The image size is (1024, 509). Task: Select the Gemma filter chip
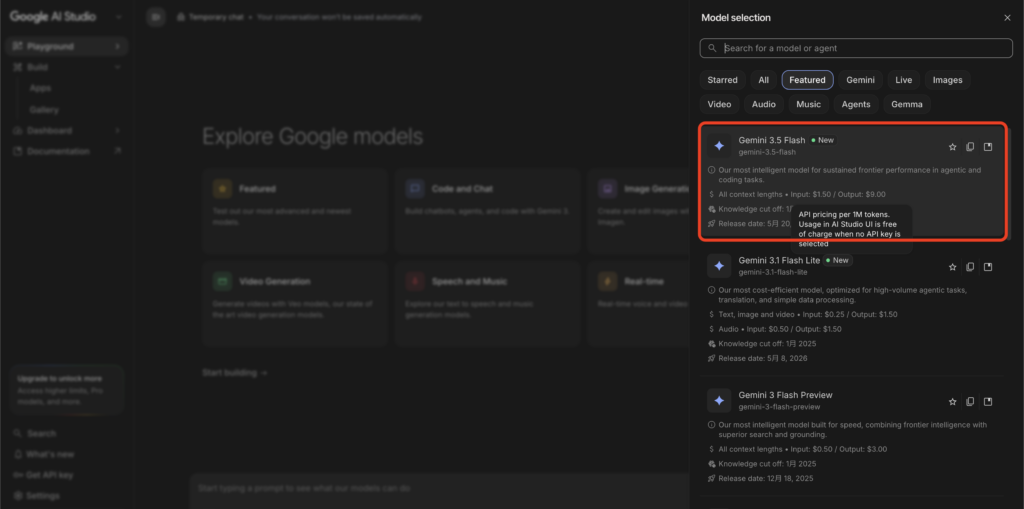point(907,104)
